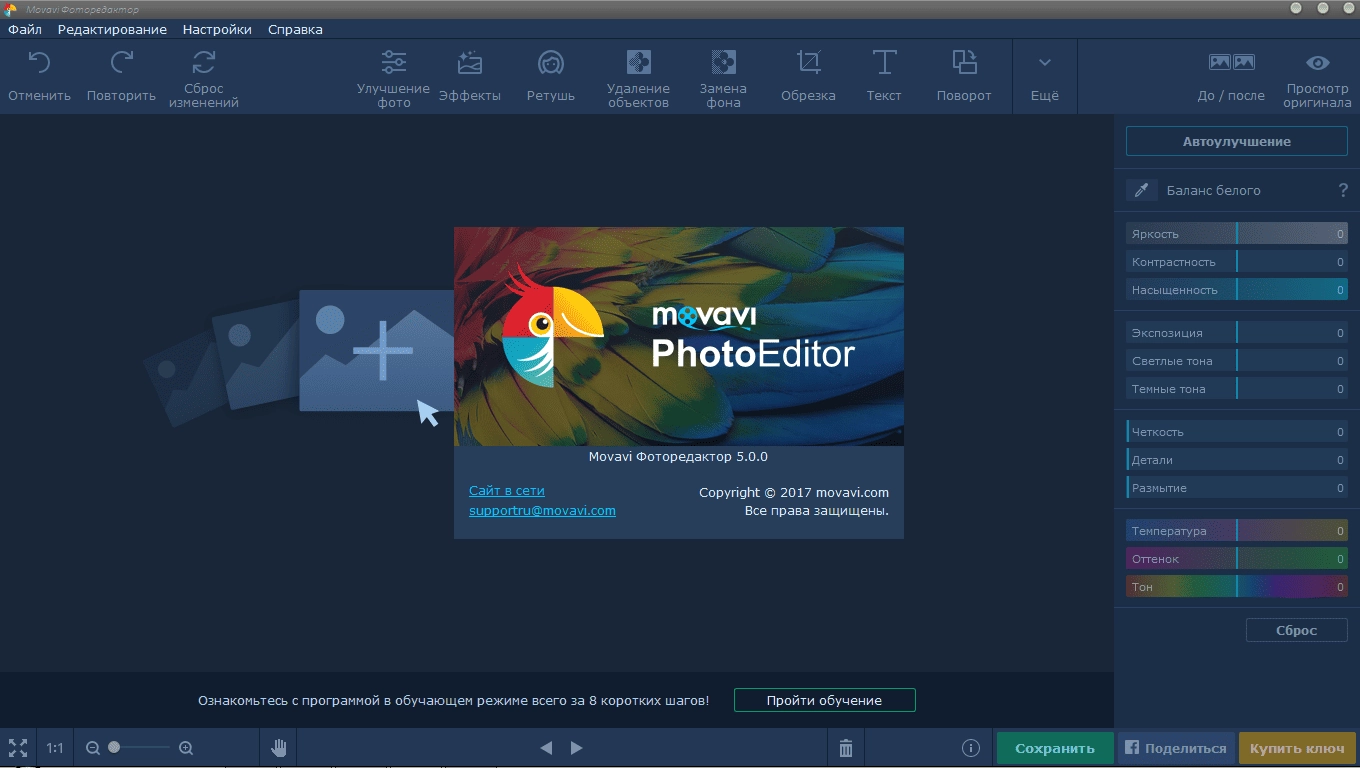The width and height of the screenshot is (1360, 768).
Task: Pick the Баланс белого eyedropper
Action: coord(1142,190)
